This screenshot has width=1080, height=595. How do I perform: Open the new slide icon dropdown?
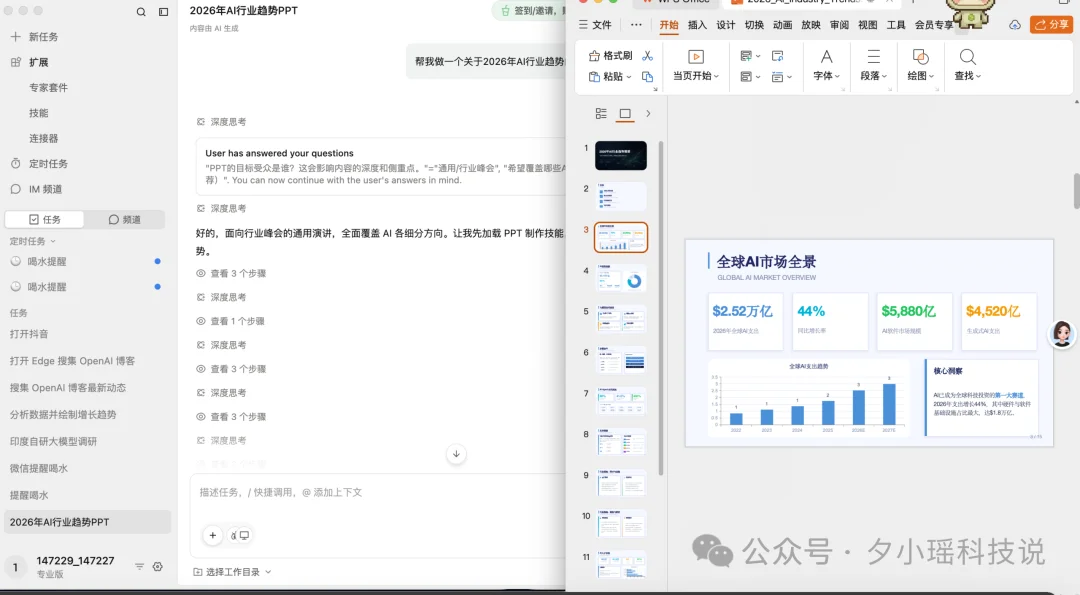[750, 56]
